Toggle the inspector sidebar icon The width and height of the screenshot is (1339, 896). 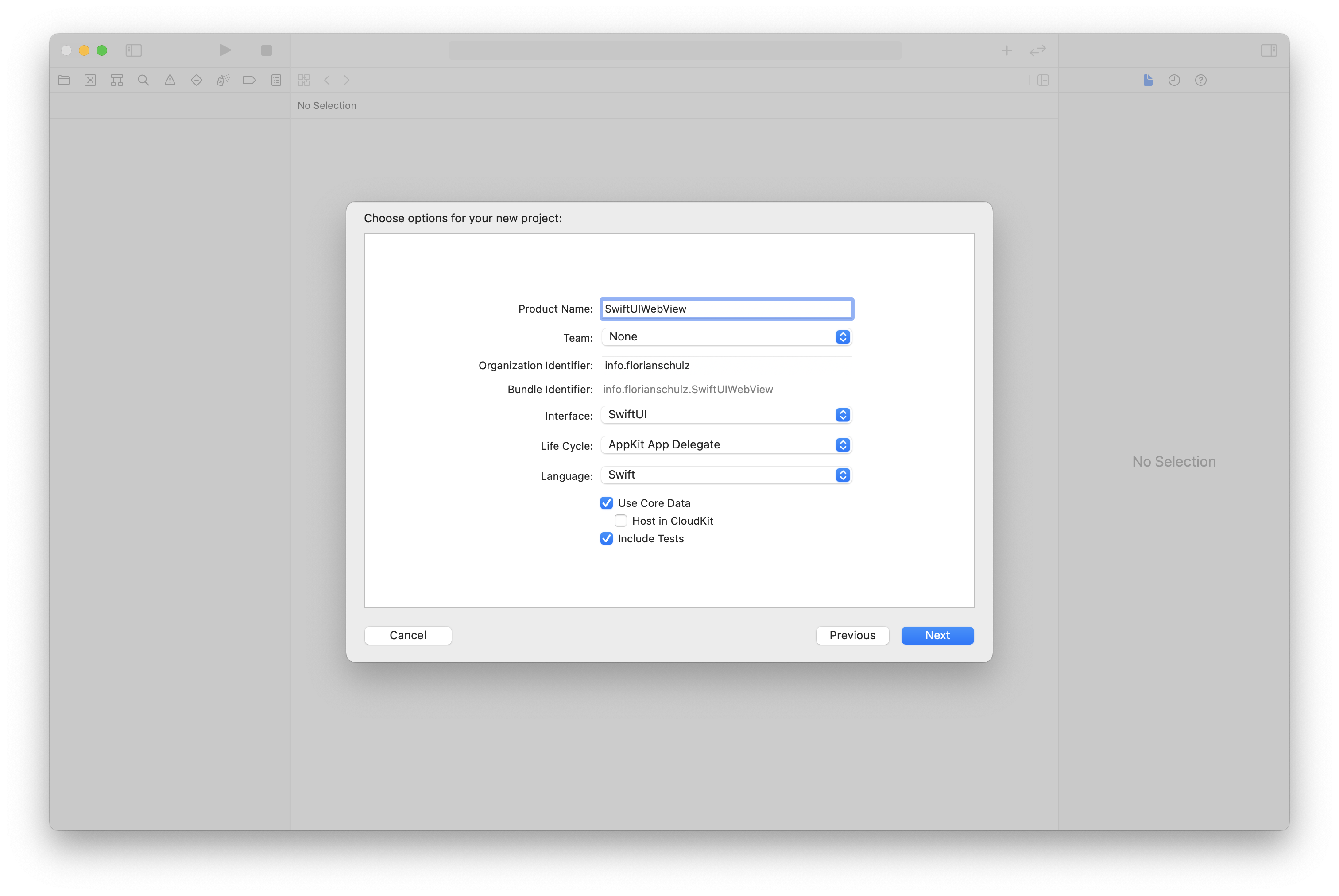click(x=1269, y=50)
